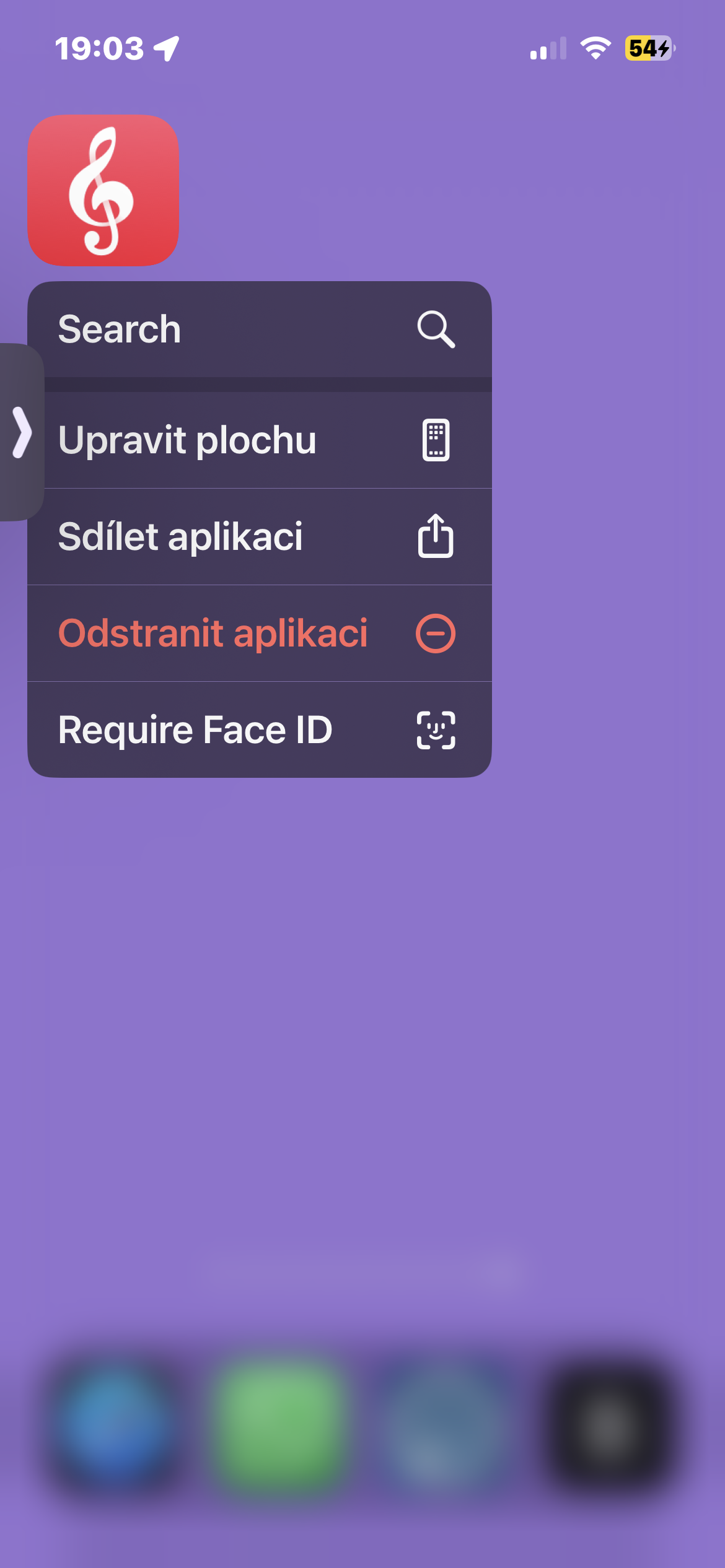Open the blurred dark dock app

(x=610, y=1424)
